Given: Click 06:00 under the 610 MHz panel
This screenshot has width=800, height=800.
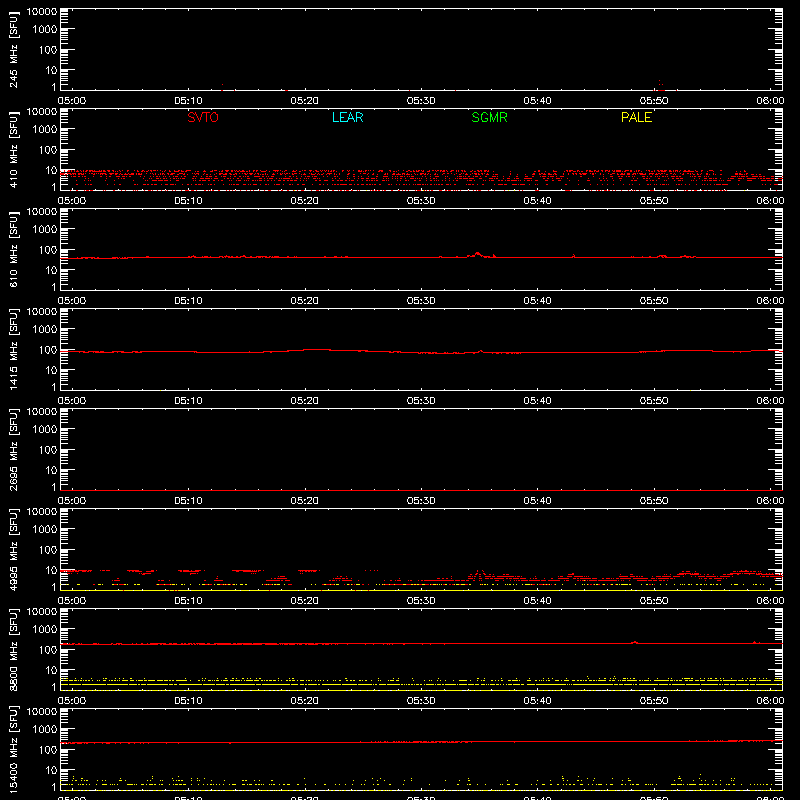Looking at the screenshot, I should pos(770,301).
